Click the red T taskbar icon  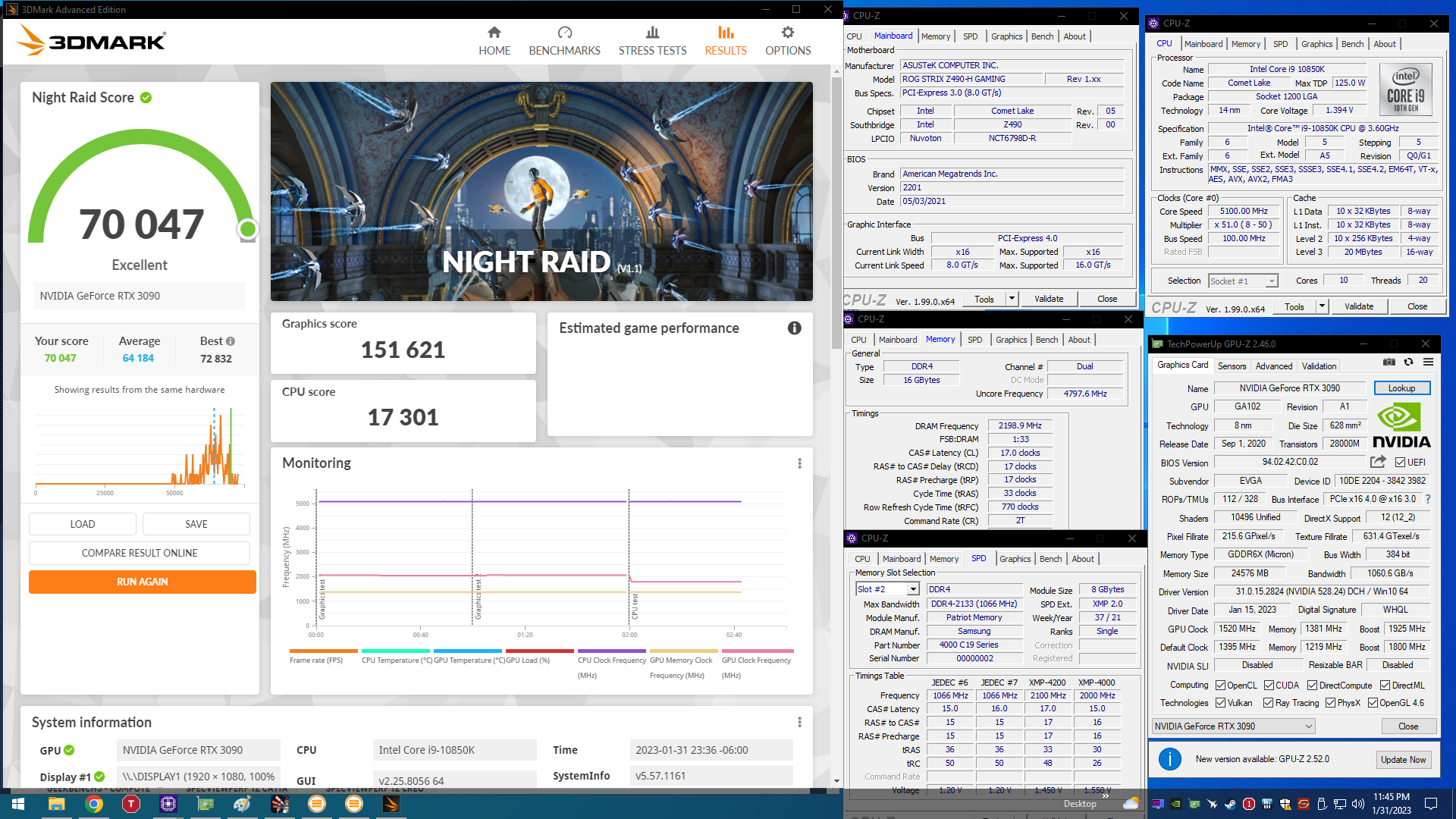tap(131, 804)
